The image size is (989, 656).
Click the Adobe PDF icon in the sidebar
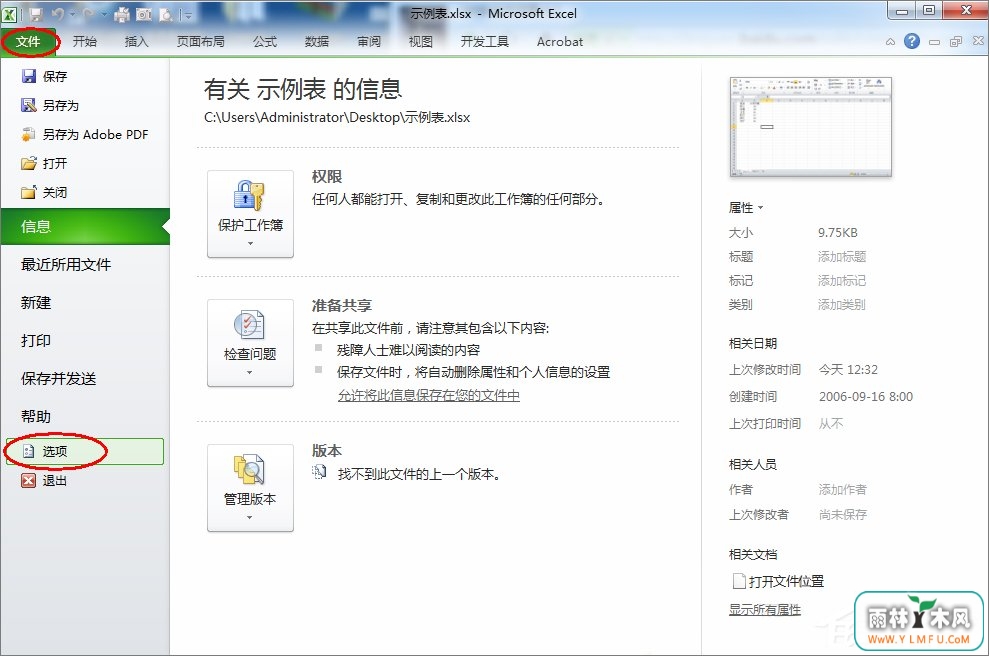(28, 134)
